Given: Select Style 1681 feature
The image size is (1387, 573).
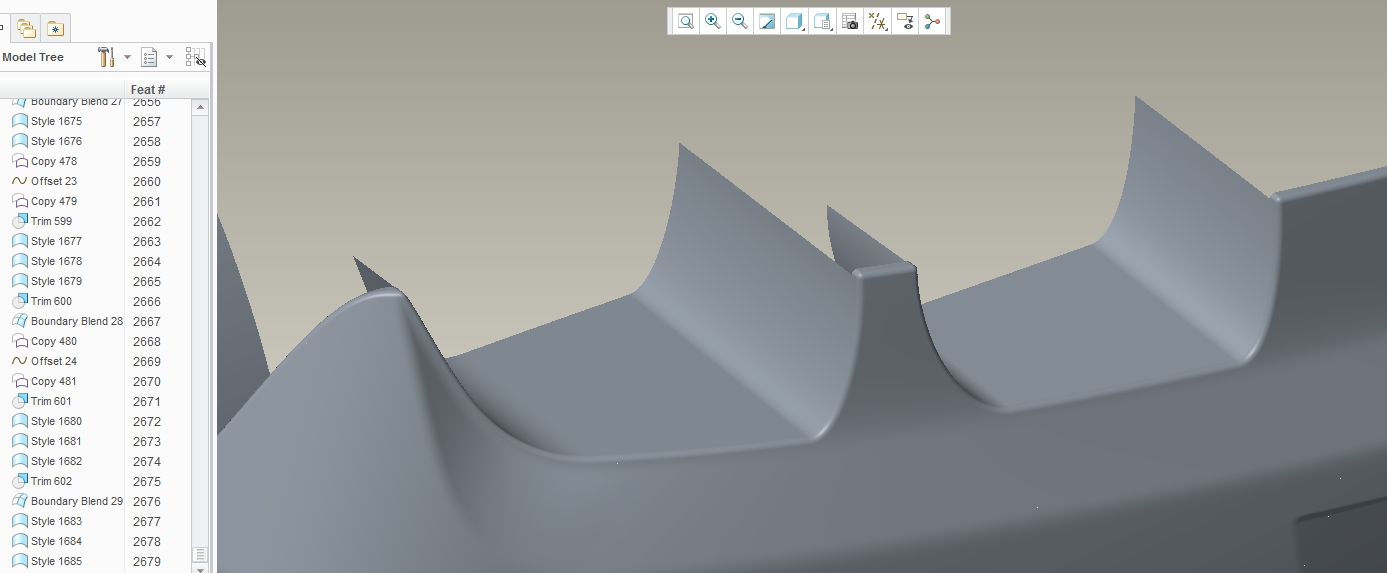Looking at the screenshot, I should (56, 441).
